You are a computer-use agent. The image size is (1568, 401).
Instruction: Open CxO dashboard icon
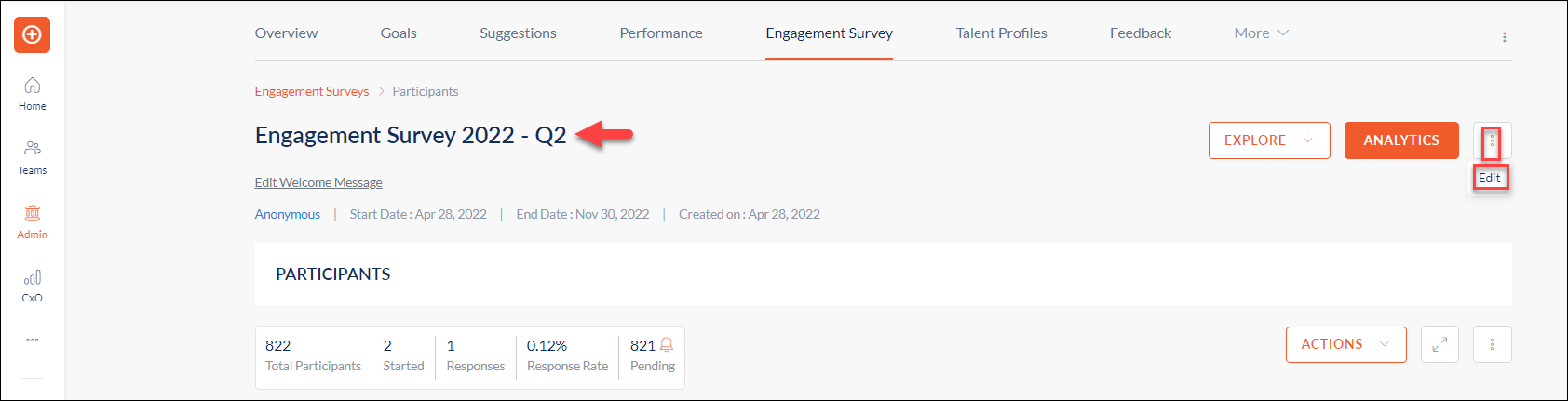32,285
